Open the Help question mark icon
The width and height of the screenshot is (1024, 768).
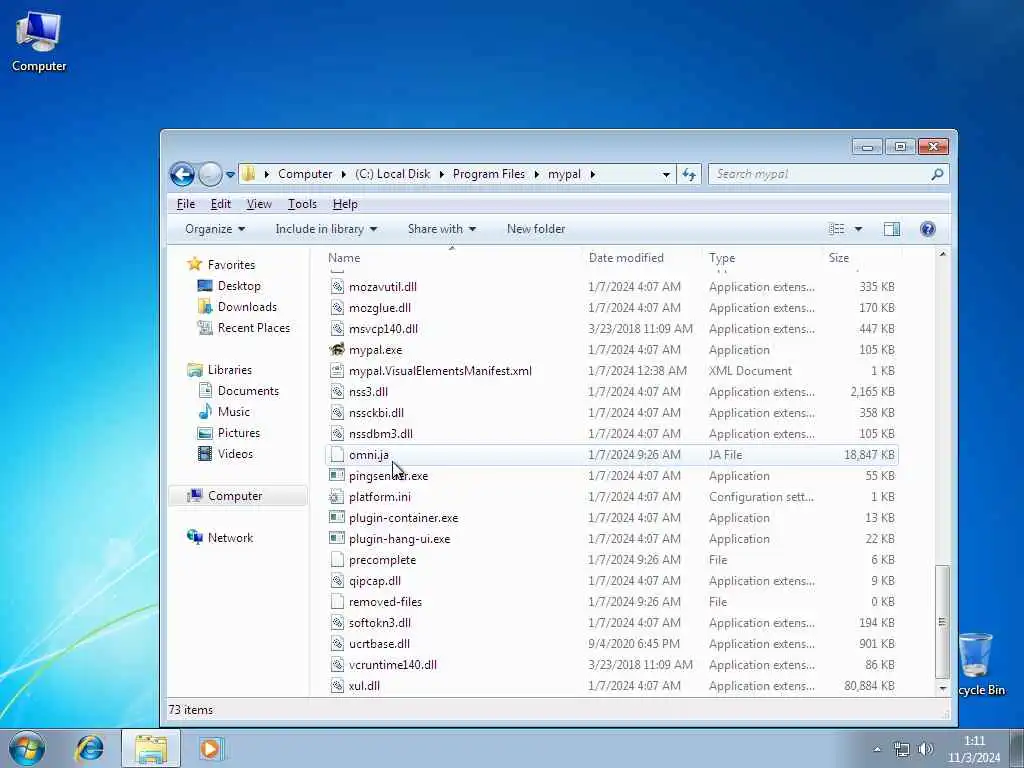tap(927, 229)
